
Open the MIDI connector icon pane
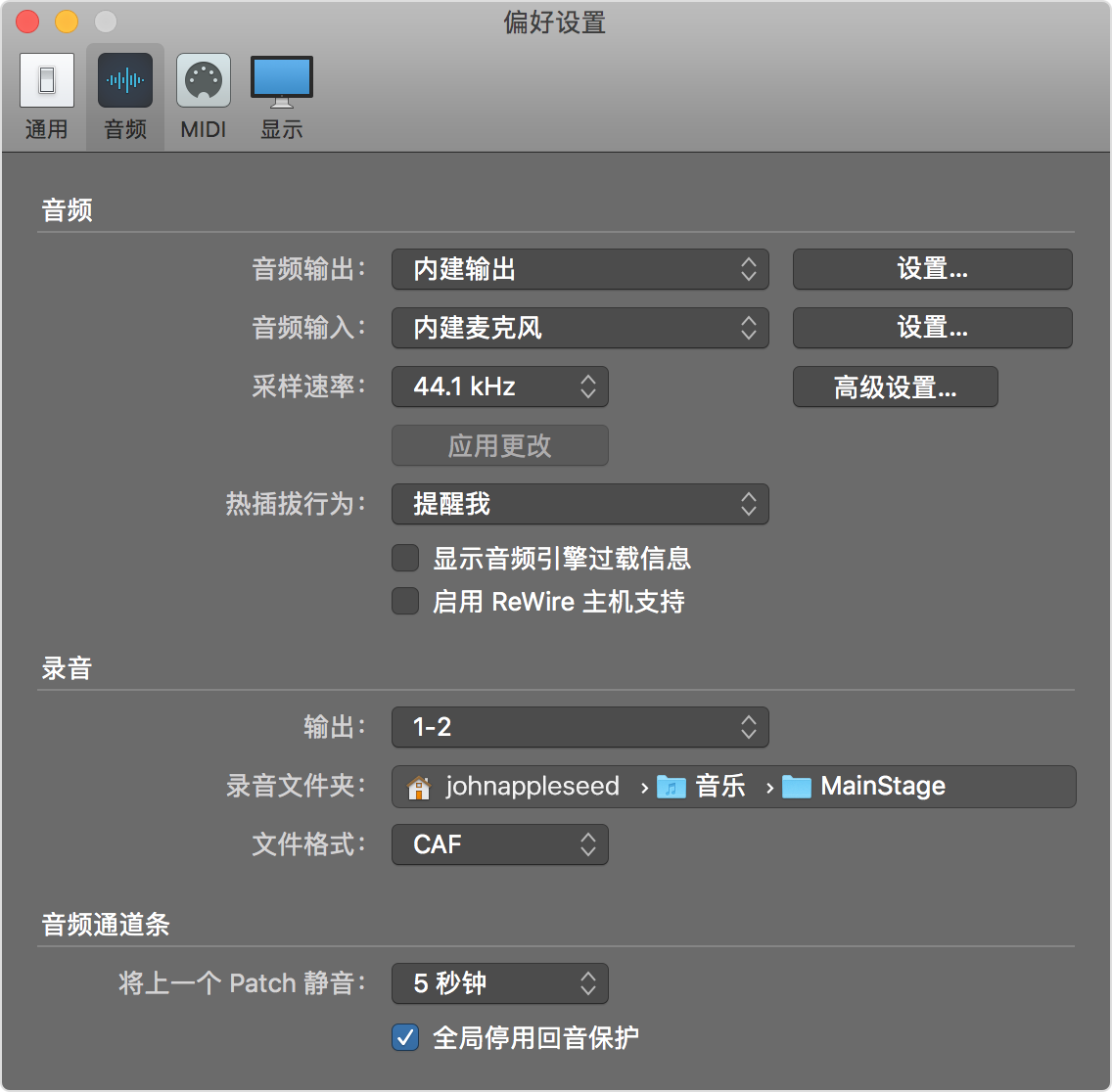tap(204, 80)
